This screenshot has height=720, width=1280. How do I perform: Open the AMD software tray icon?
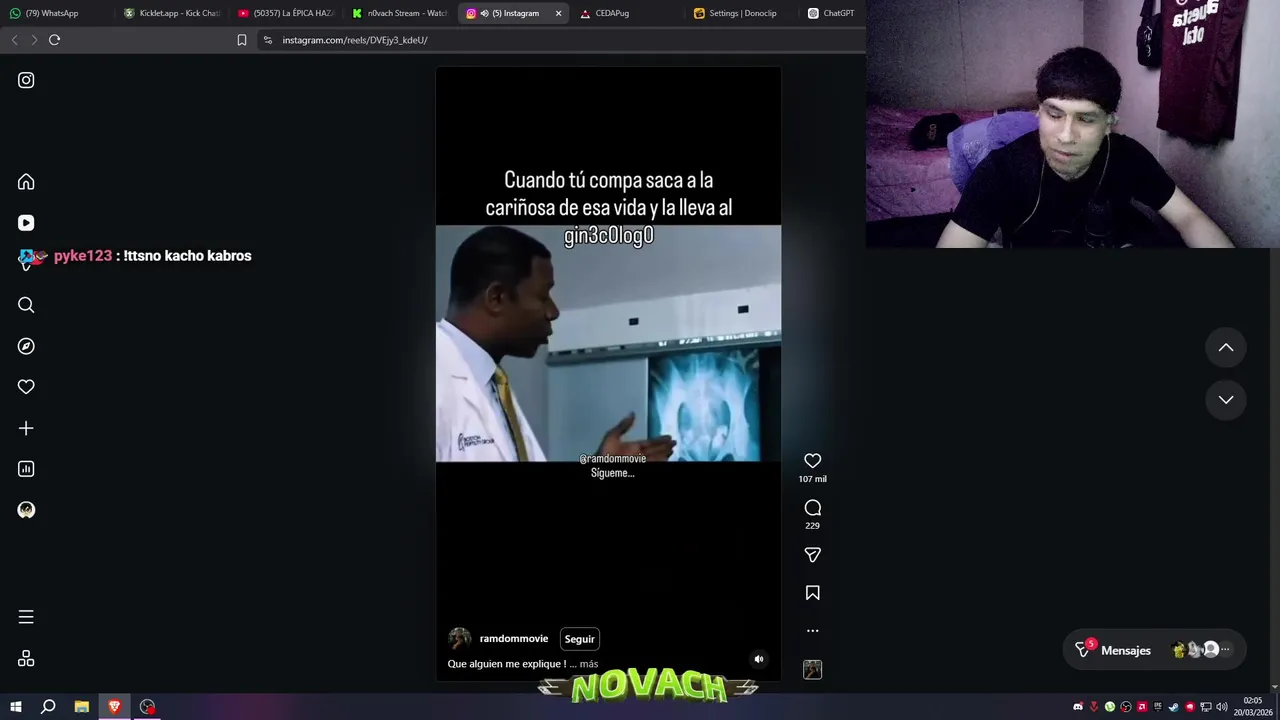click(1142, 707)
